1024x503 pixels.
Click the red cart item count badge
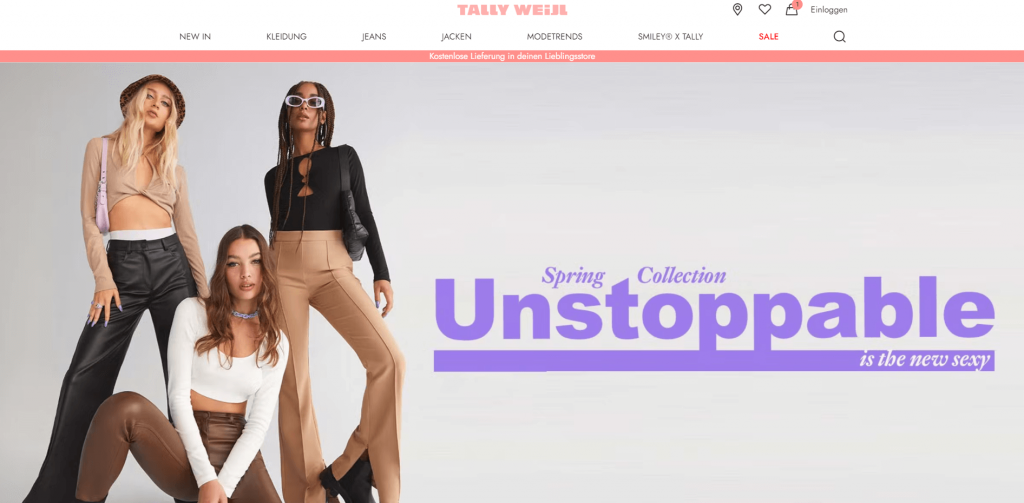click(797, 4)
